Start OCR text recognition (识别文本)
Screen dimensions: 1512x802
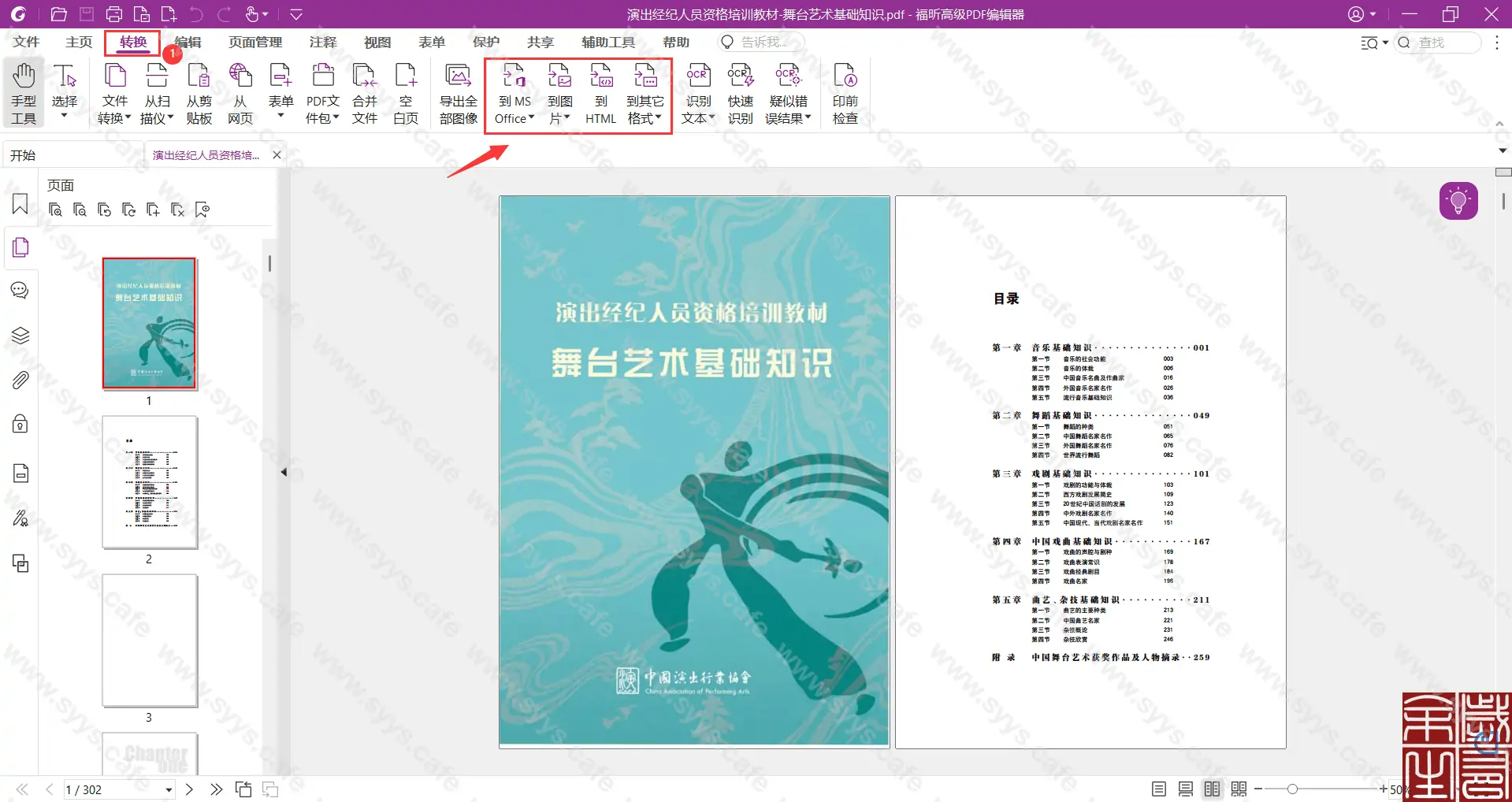pyautogui.click(x=697, y=92)
